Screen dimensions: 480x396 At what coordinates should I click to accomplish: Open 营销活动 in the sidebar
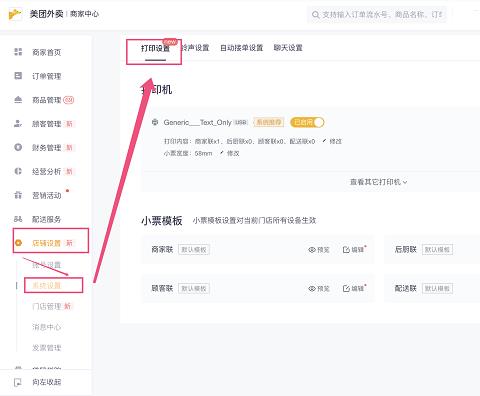(47, 196)
